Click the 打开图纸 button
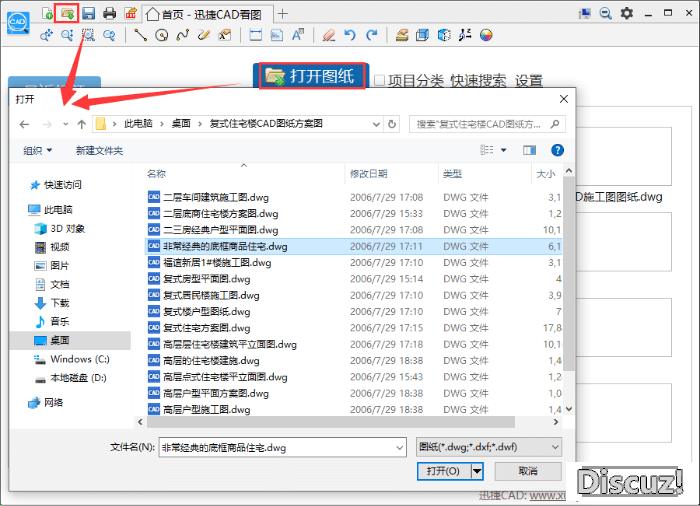Viewport: 700px width, 506px height. tap(311, 76)
